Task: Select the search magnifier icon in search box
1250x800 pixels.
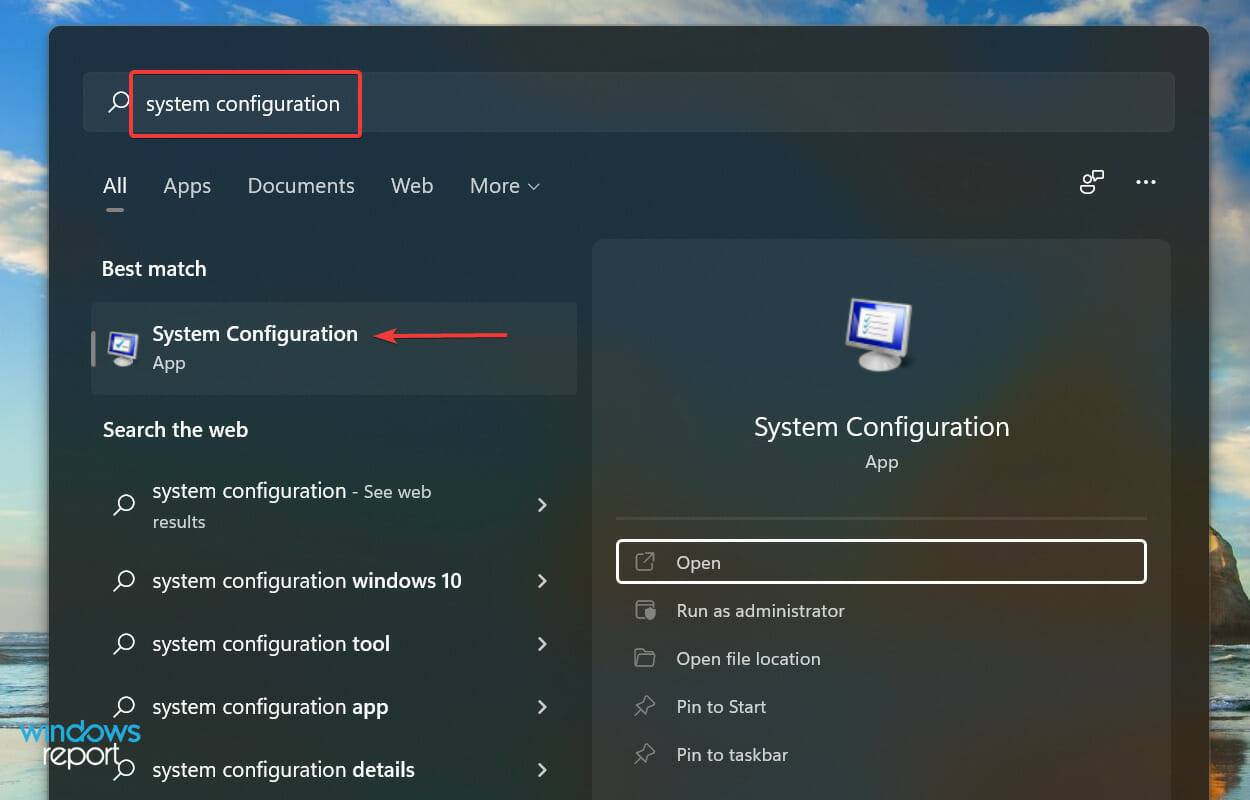Action: pyautogui.click(x=117, y=101)
